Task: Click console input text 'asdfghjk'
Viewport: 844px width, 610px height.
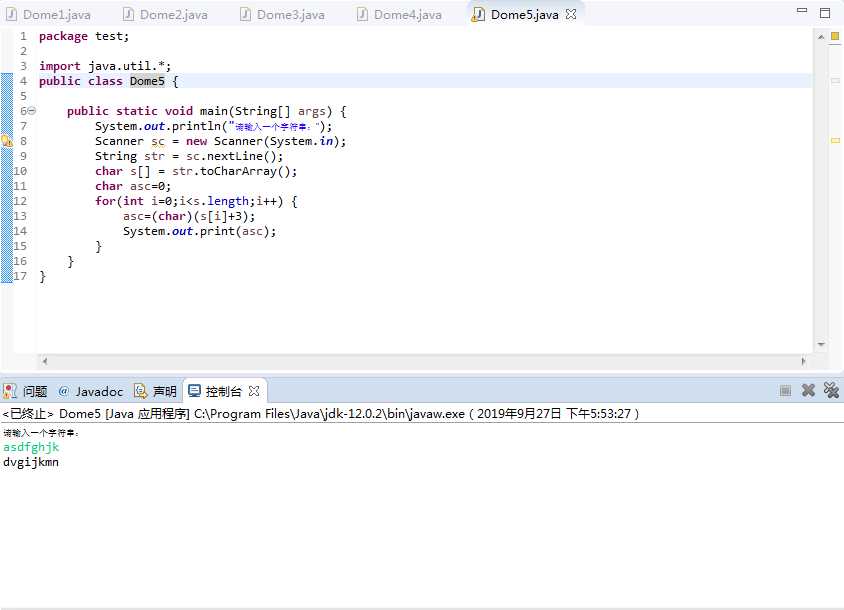Action: click(x=31, y=447)
